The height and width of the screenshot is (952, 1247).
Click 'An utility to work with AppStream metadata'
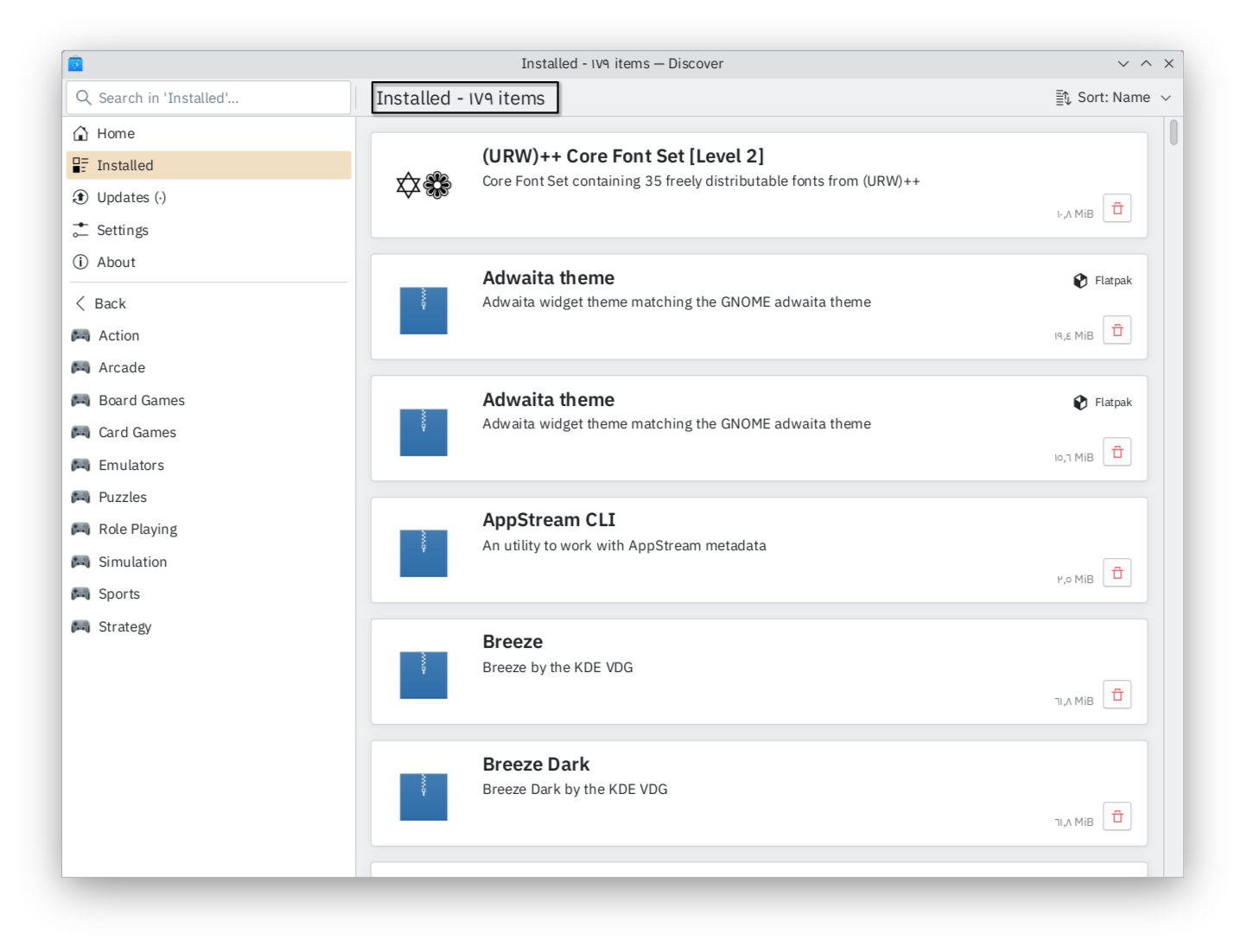click(624, 545)
